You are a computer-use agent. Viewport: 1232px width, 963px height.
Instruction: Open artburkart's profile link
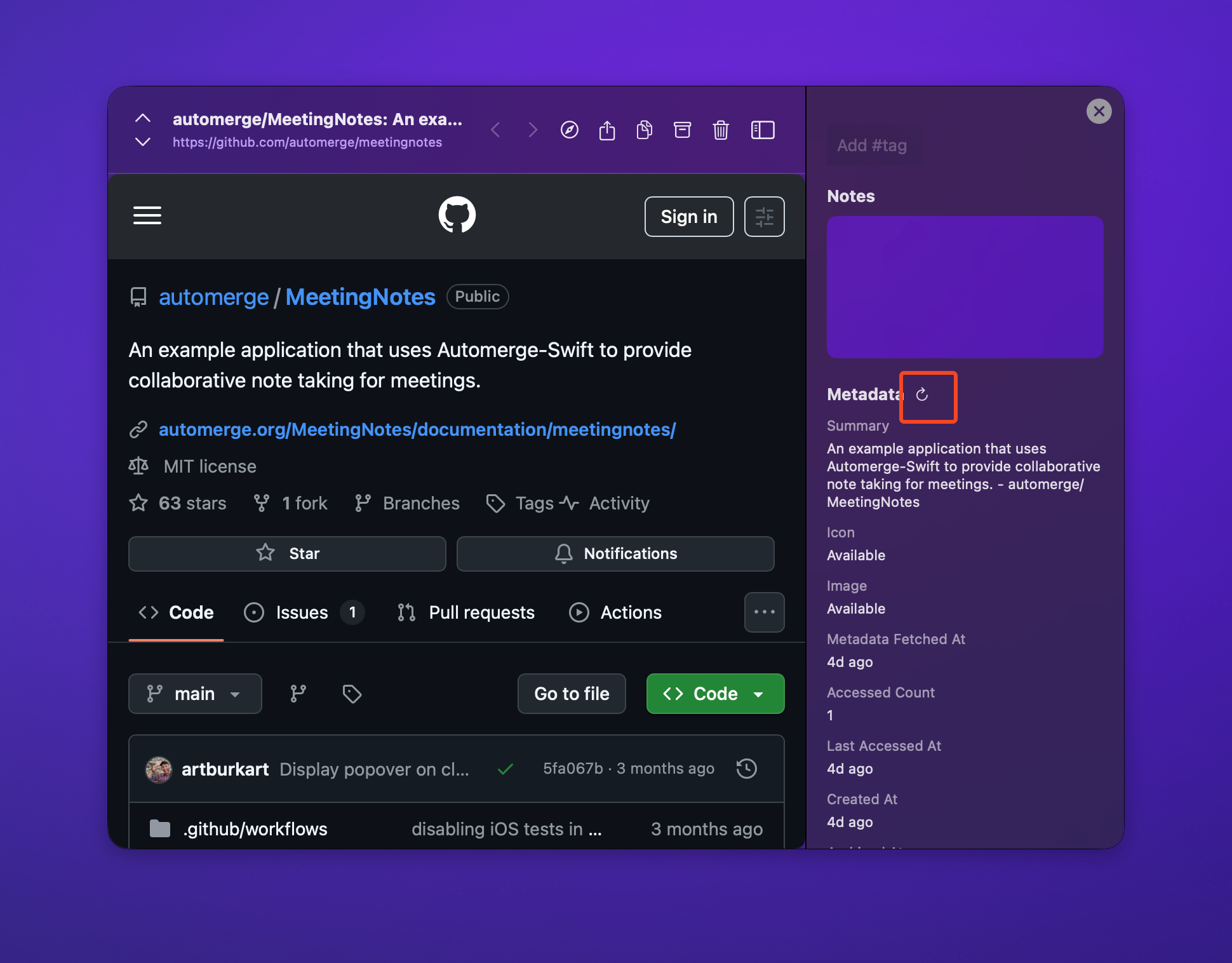pyautogui.click(x=225, y=769)
